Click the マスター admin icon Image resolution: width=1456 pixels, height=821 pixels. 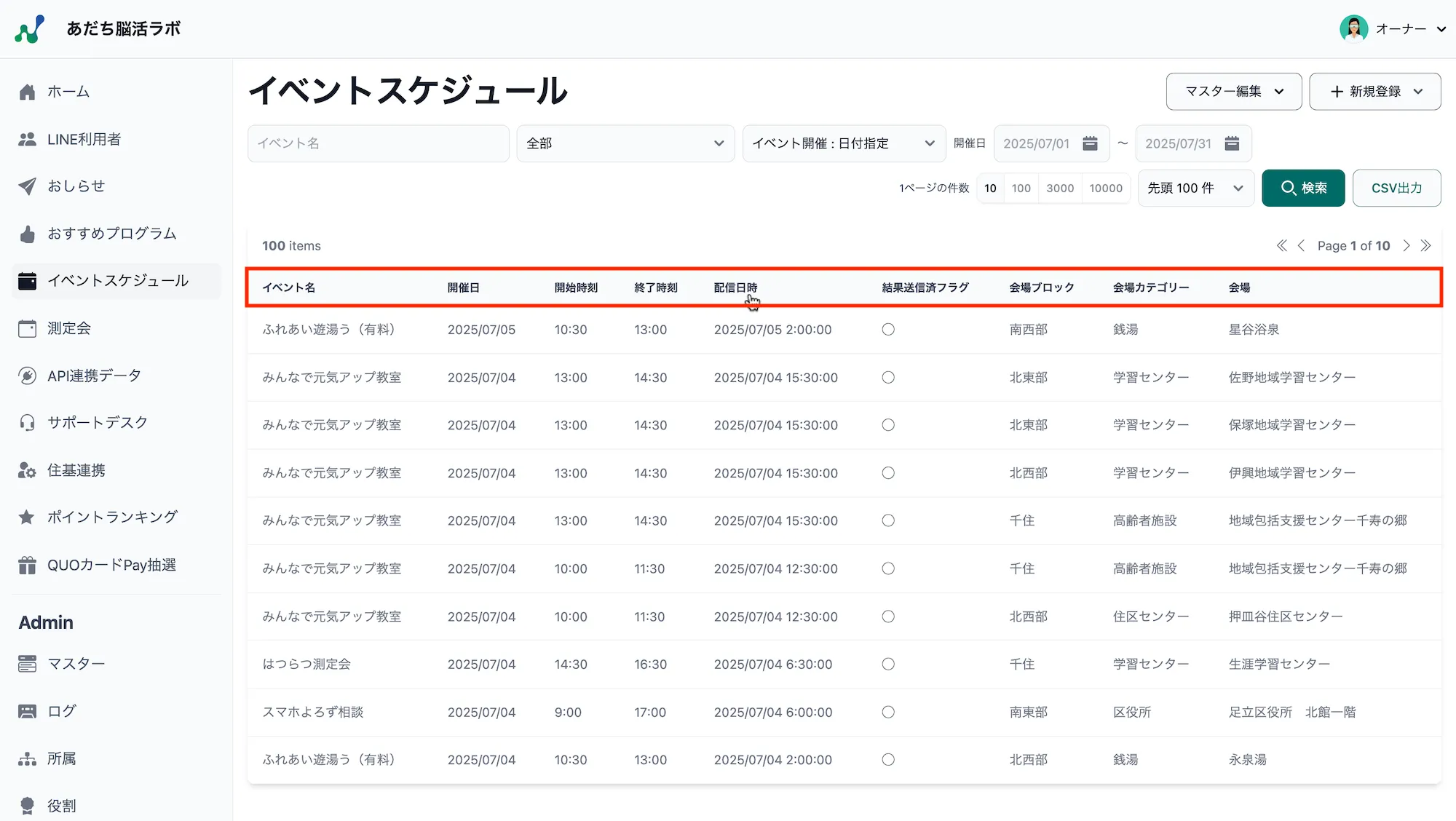(27, 664)
